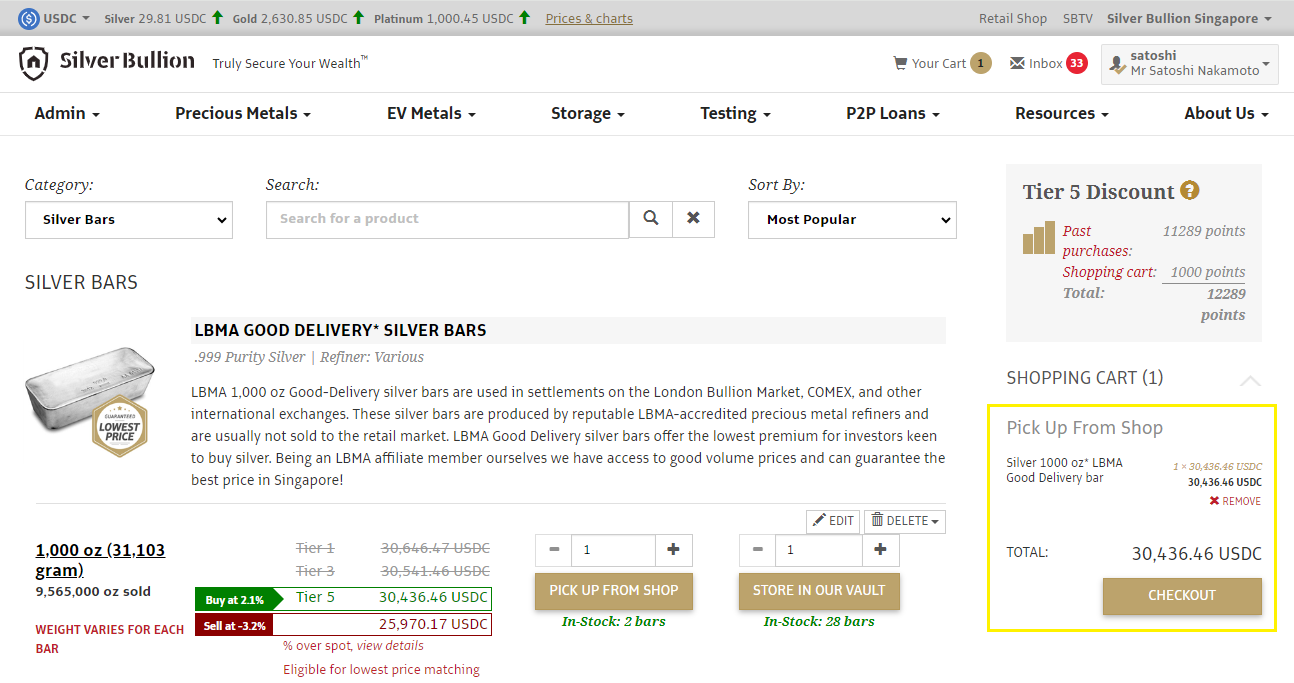Clear the search with the X button

coord(694,218)
